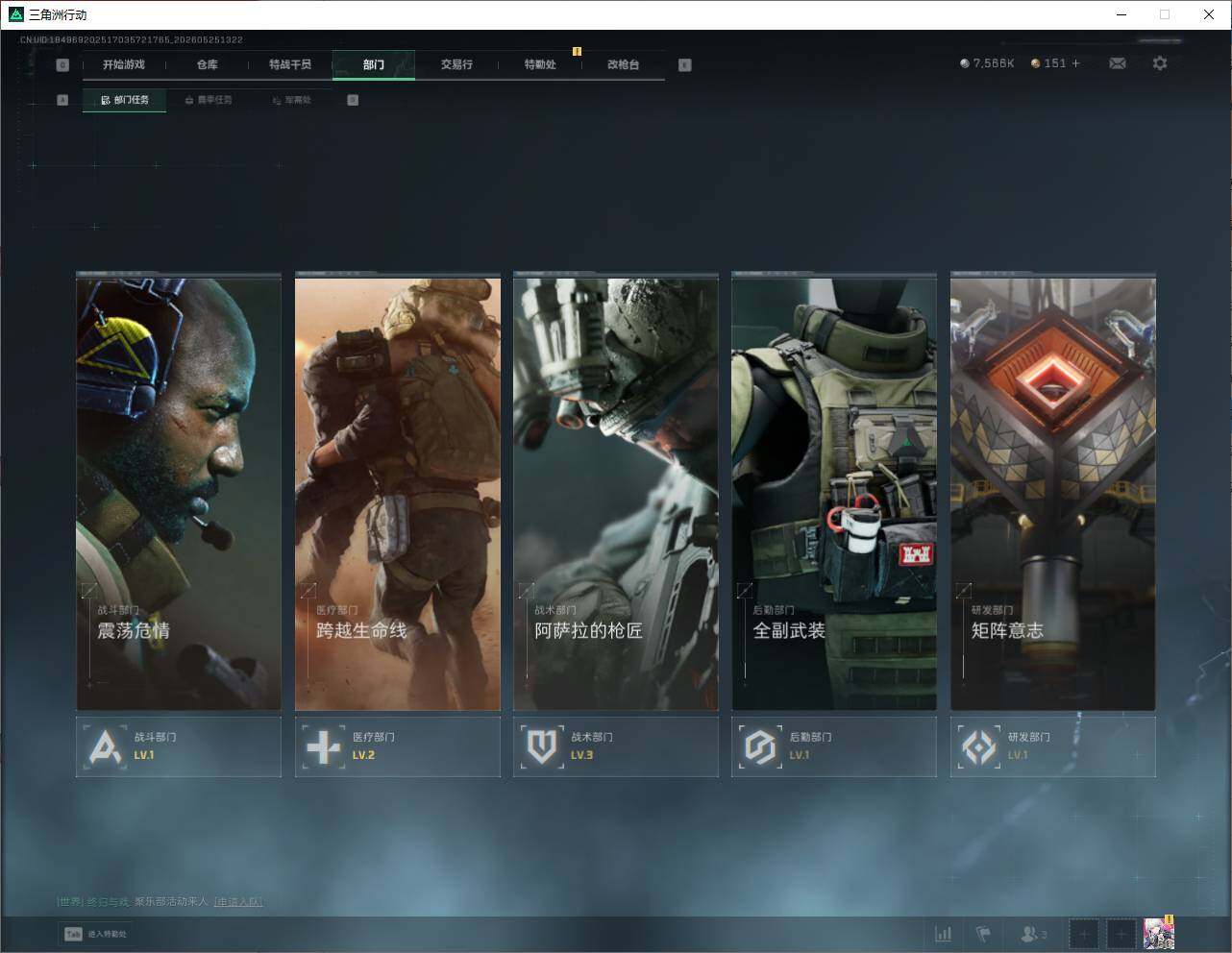Image resolution: width=1232 pixels, height=953 pixels.
Task: Click the 申请入队 link in chat
Action: 237,902
